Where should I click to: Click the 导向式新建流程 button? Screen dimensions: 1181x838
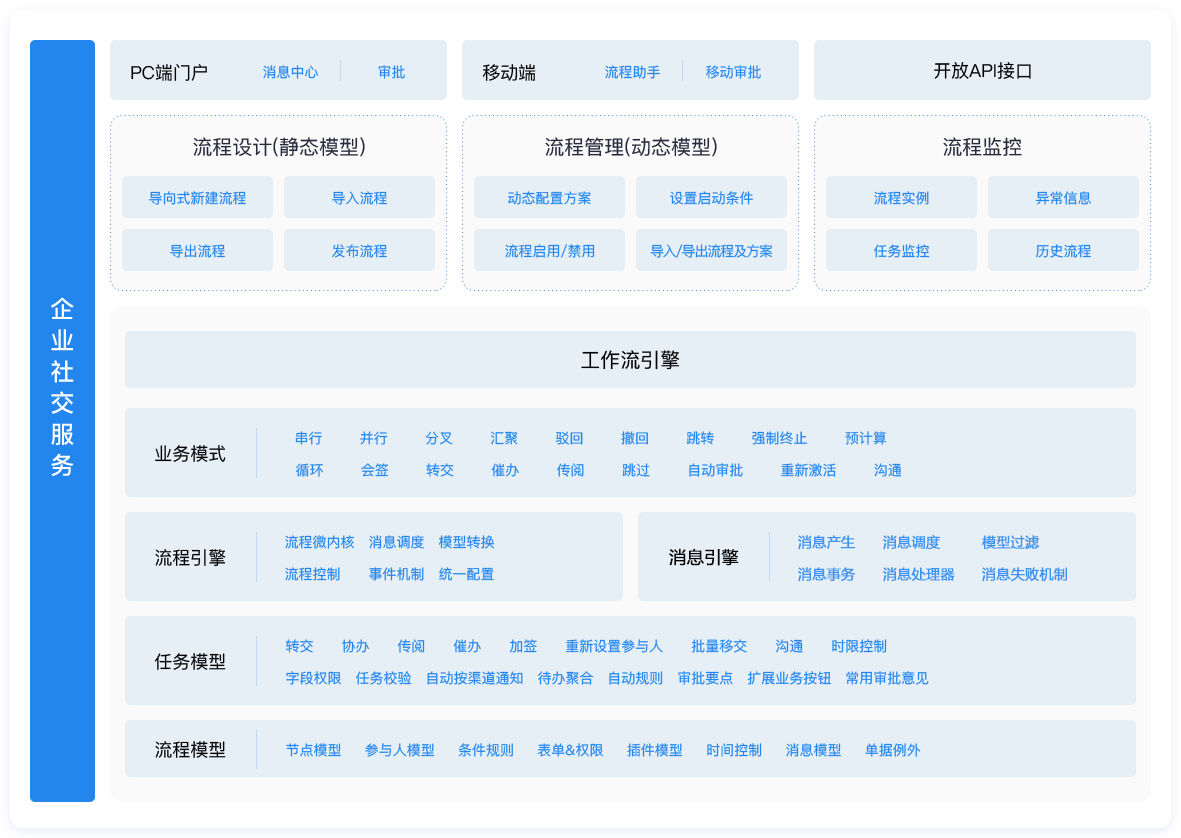196,197
